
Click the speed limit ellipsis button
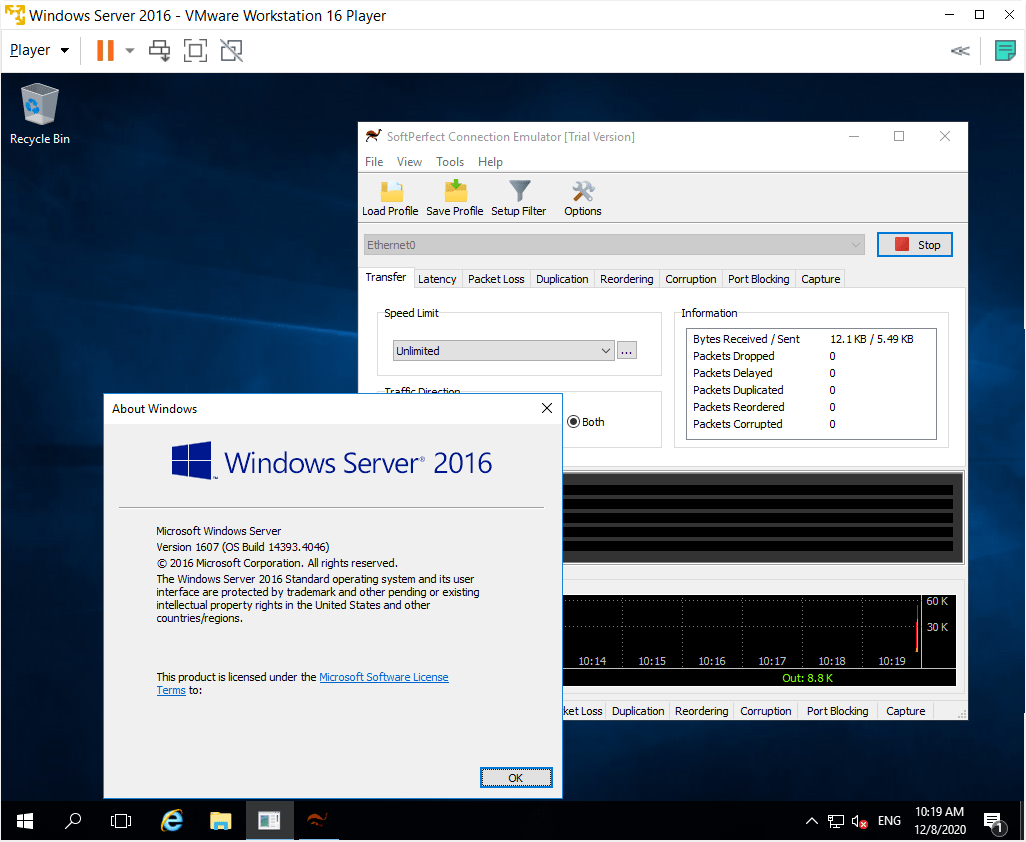(627, 351)
